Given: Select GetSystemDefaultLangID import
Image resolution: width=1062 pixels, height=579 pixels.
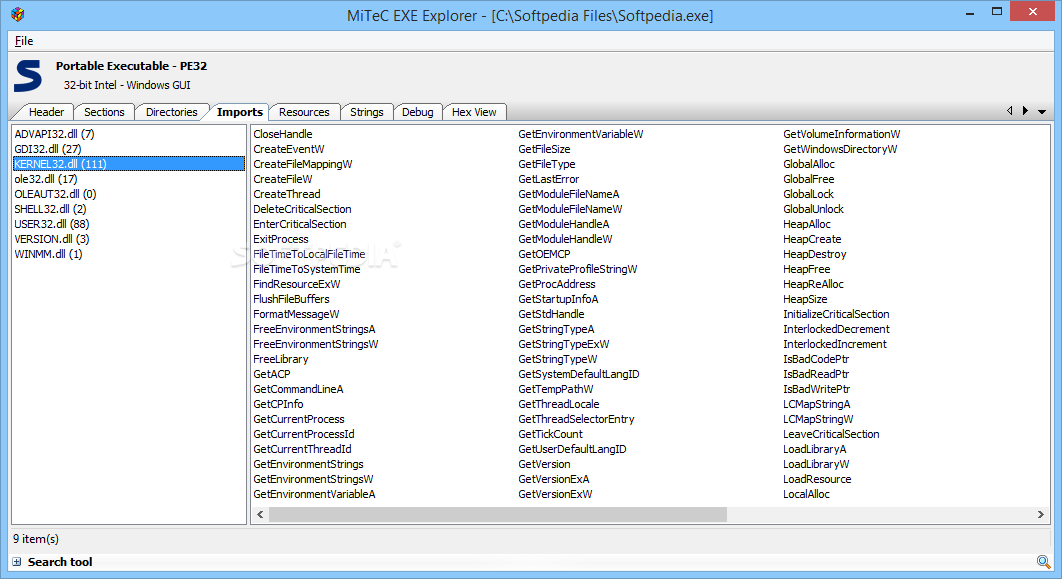Looking at the screenshot, I should (579, 374).
